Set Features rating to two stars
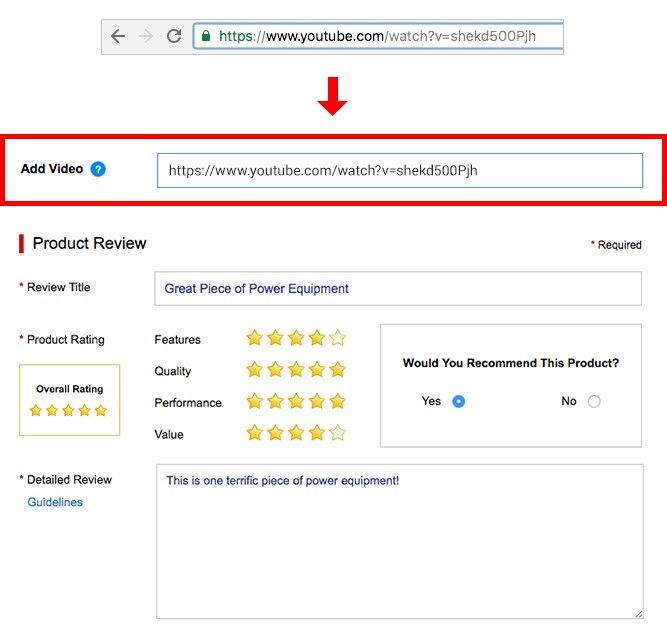The image size is (667, 641). point(275,338)
